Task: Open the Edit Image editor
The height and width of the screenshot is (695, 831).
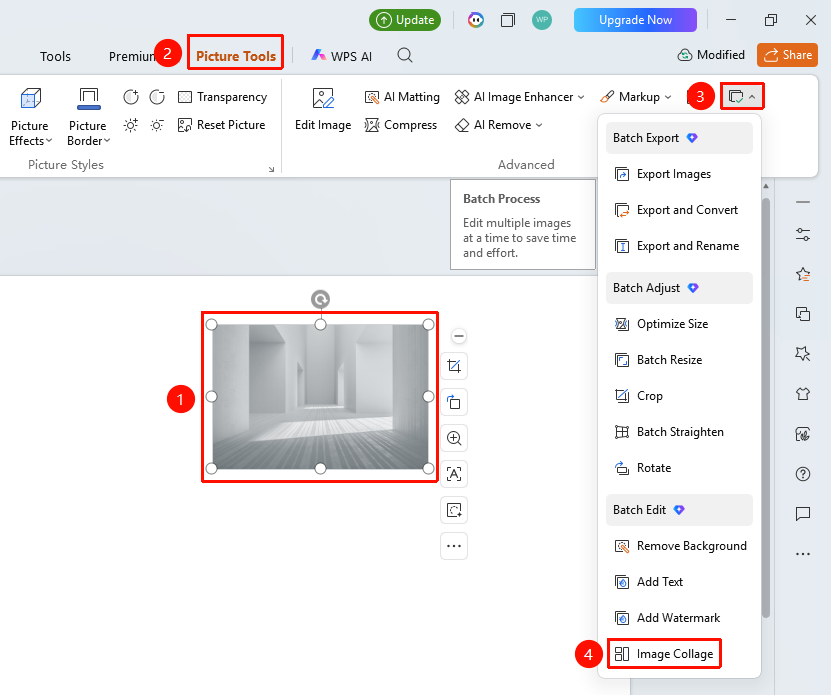Action: (x=323, y=110)
